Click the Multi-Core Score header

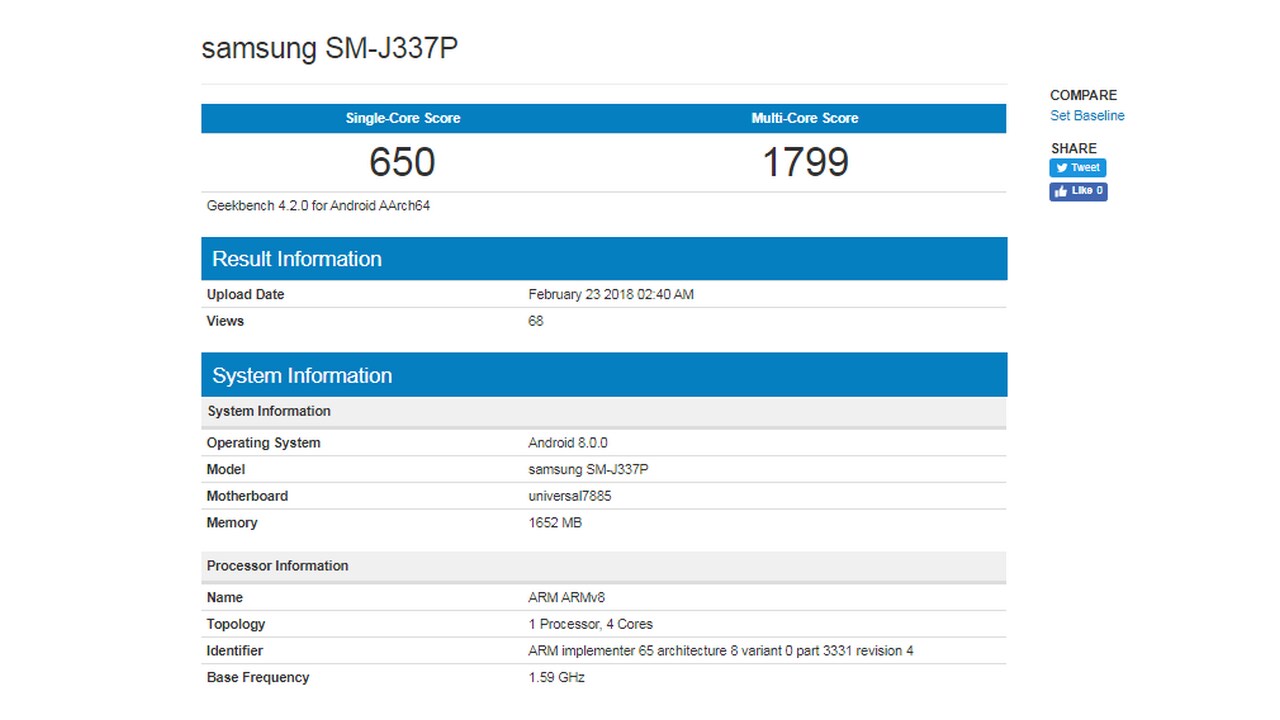(805, 118)
